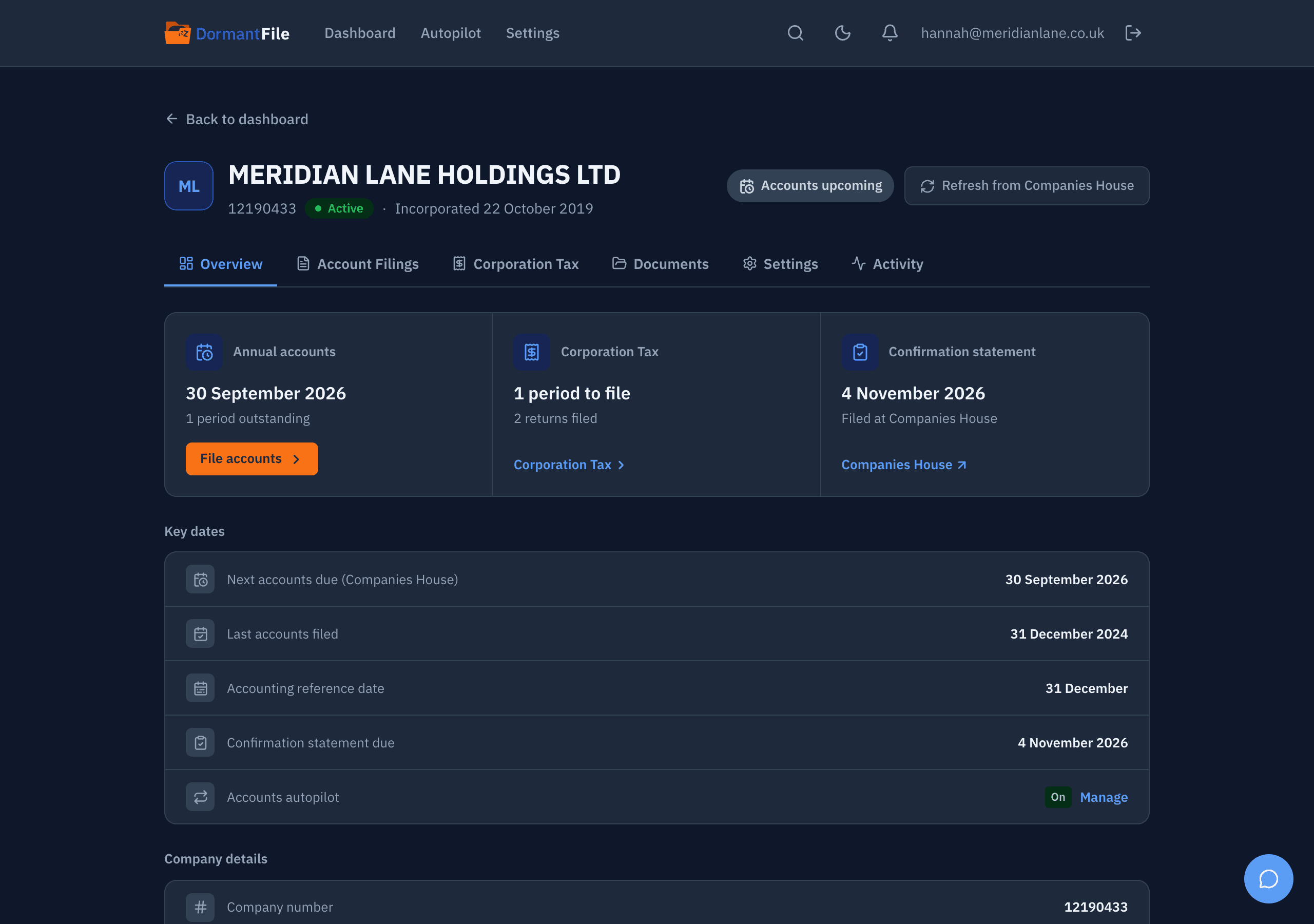Click the 1 period to file text
Screen dimensions: 1314x924
point(572,393)
